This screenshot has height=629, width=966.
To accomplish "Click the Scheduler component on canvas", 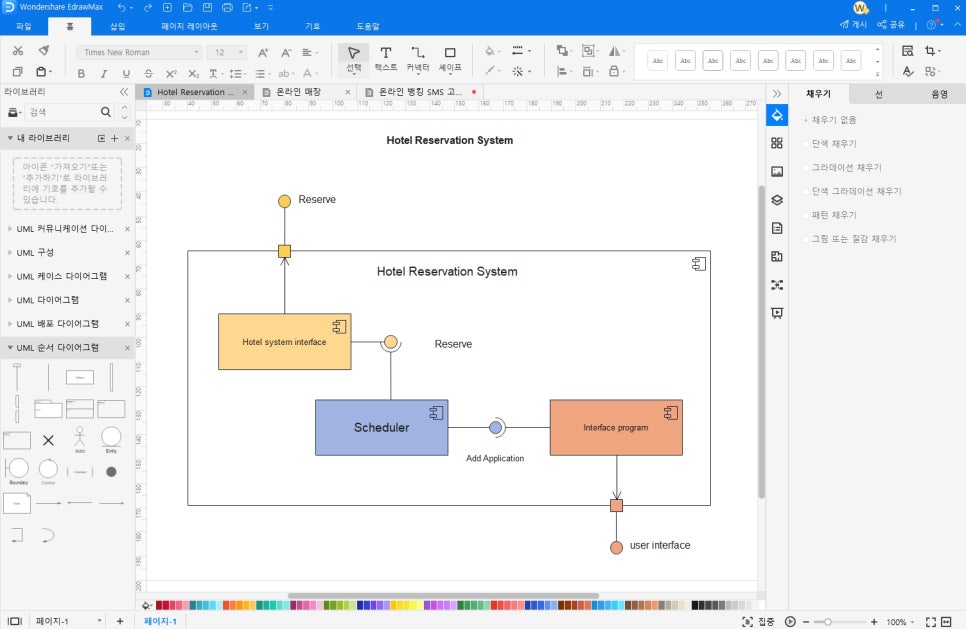I will click(x=381, y=428).
